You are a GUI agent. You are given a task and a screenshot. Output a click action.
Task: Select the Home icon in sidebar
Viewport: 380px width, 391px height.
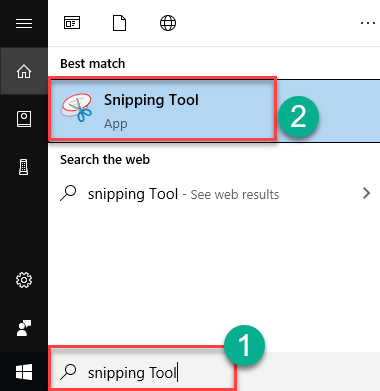tap(24, 71)
